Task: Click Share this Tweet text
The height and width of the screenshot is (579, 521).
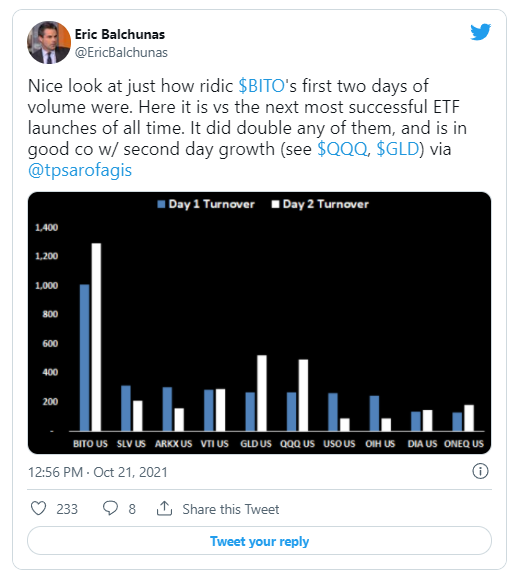Action: click(231, 509)
